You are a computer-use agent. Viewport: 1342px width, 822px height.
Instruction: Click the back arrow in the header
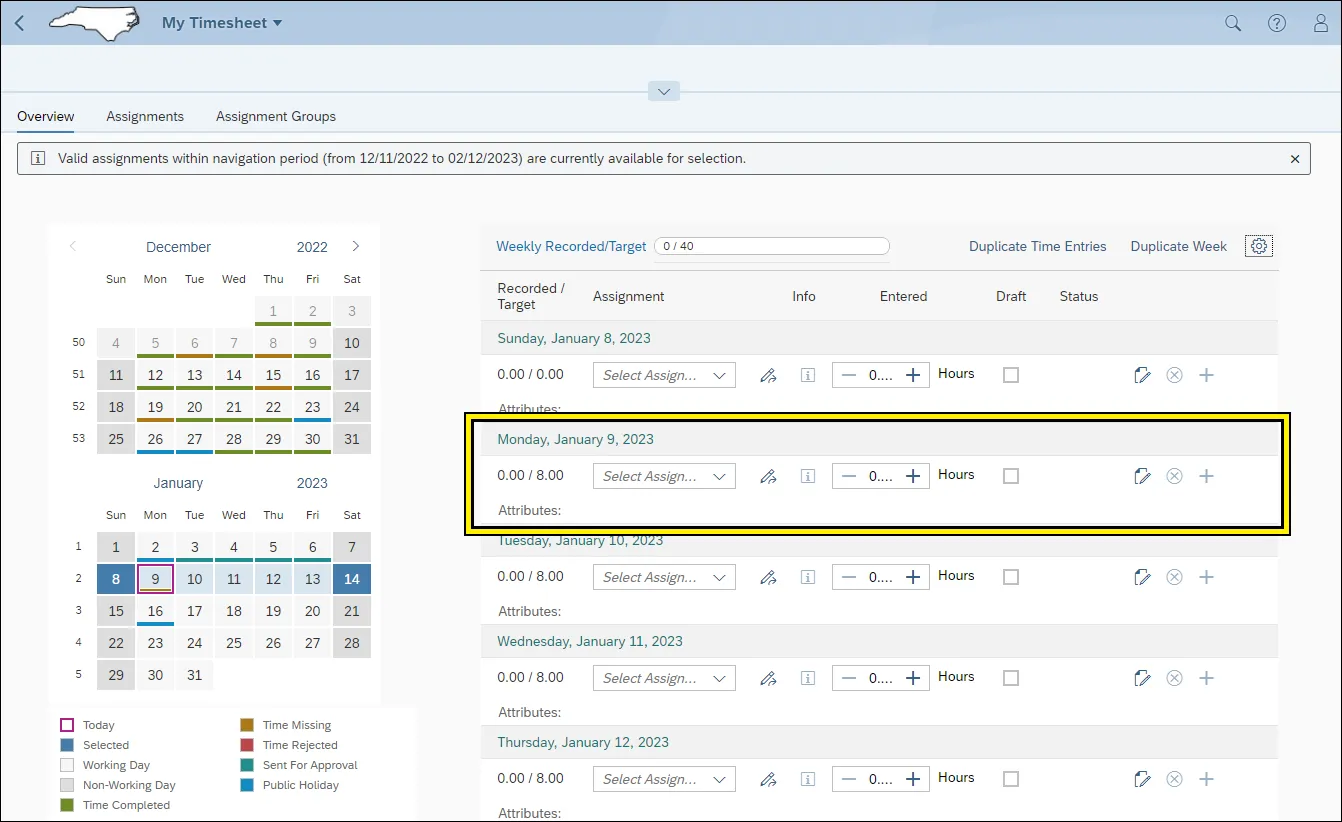pyautogui.click(x=20, y=23)
